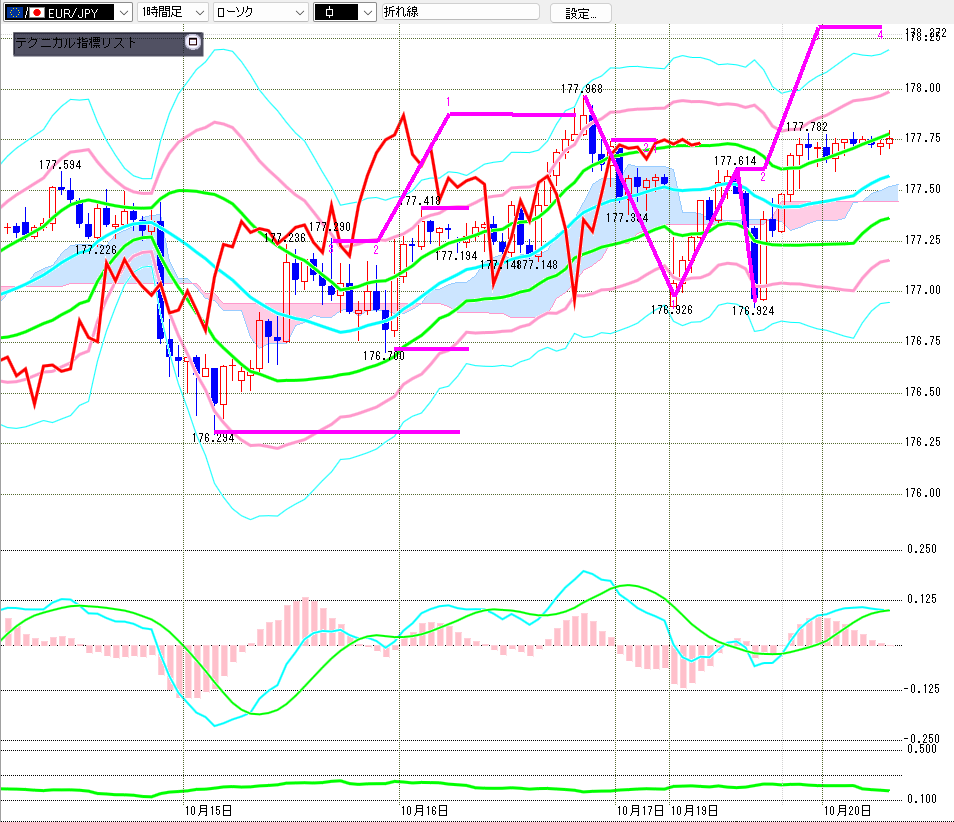Click the 176.926 price label

tap(672, 310)
